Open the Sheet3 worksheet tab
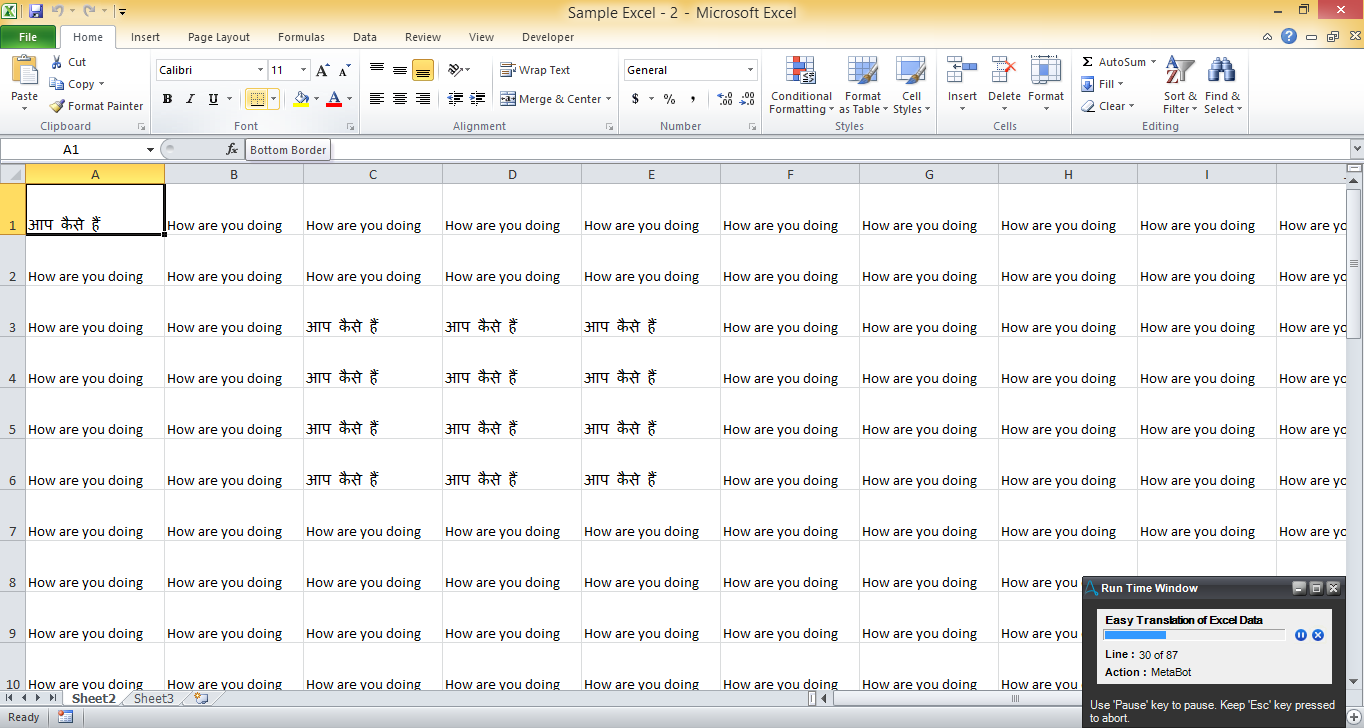Screen dimensions: 1364x728 (x=153, y=699)
